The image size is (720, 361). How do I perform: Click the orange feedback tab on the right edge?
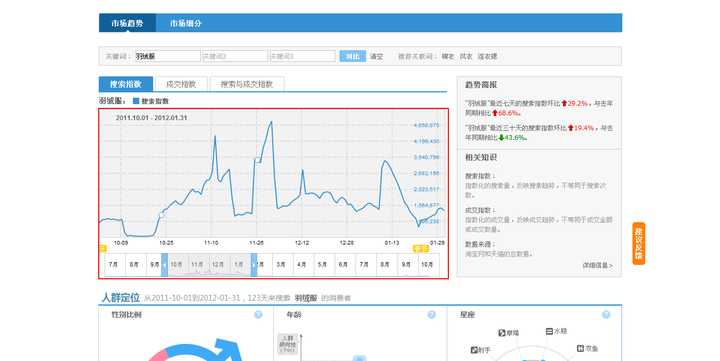pos(639,243)
